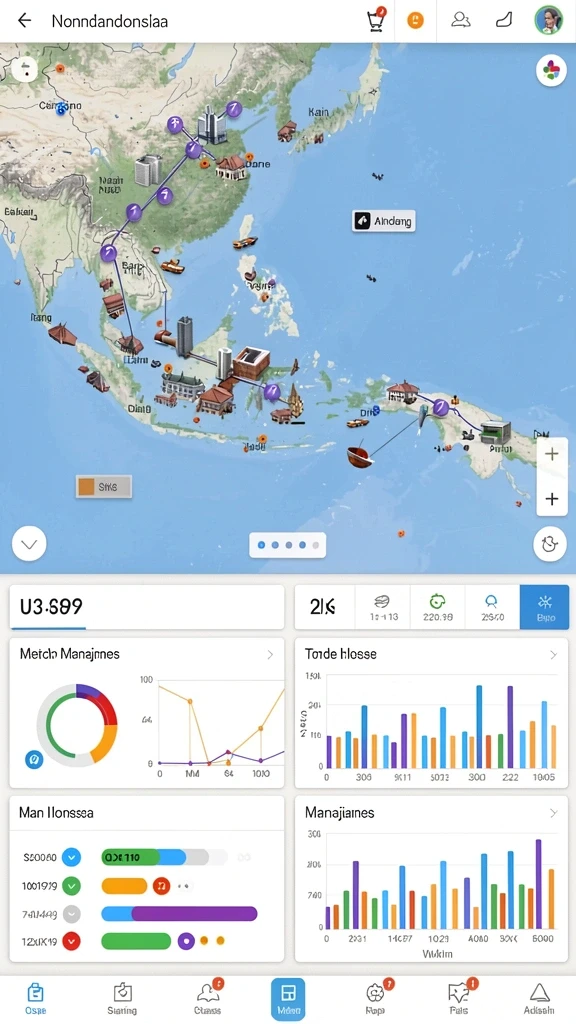Select the last grey dot in pager
The image size is (576, 1024).
[x=315, y=545]
